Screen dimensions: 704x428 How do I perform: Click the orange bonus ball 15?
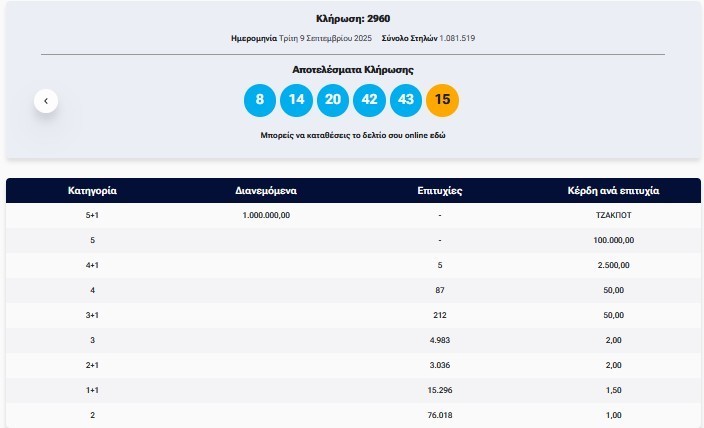point(442,101)
